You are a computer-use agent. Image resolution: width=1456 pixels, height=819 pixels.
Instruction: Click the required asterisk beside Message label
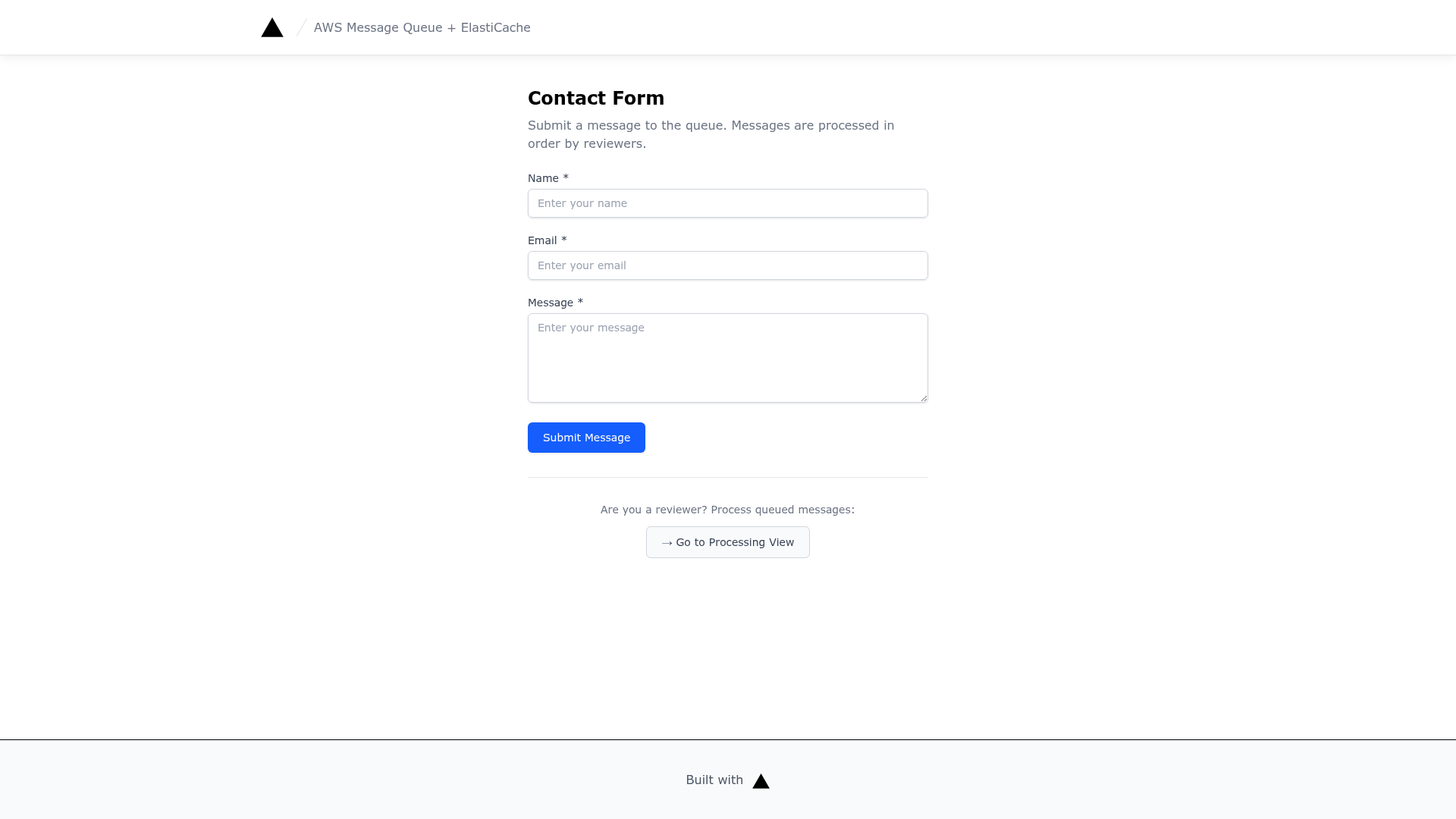(580, 302)
